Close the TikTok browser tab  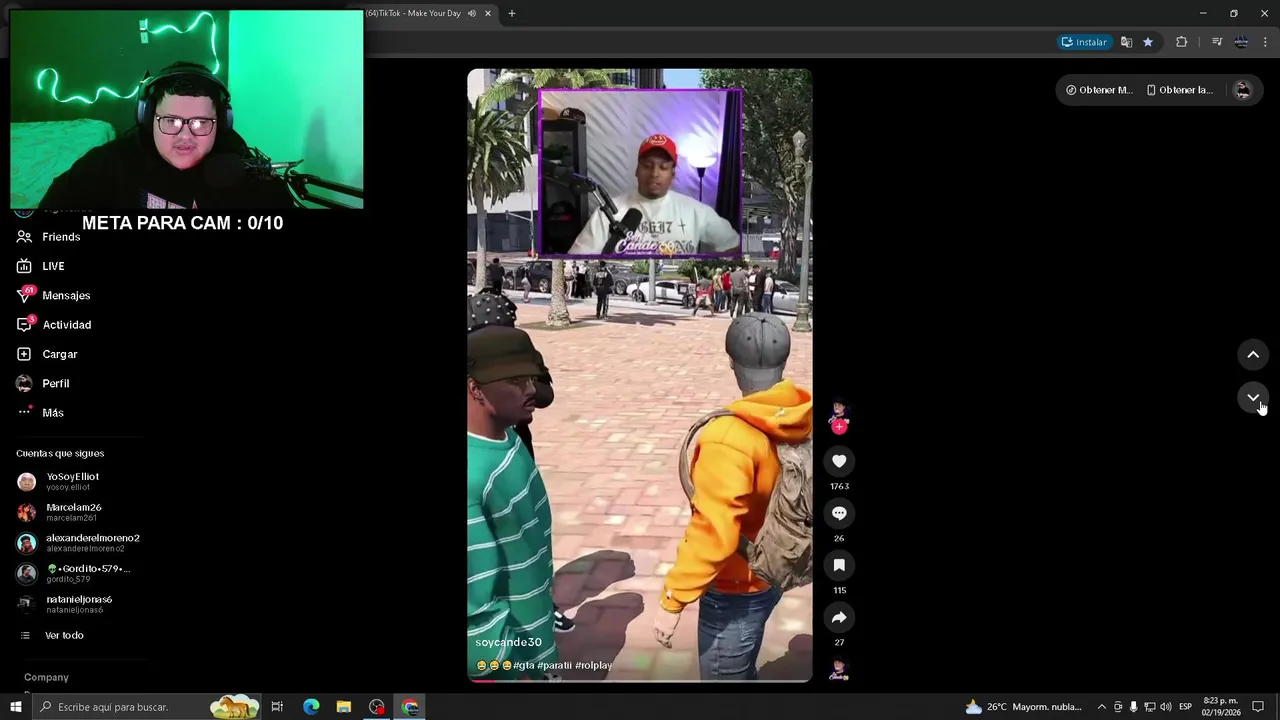pos(488,13)
